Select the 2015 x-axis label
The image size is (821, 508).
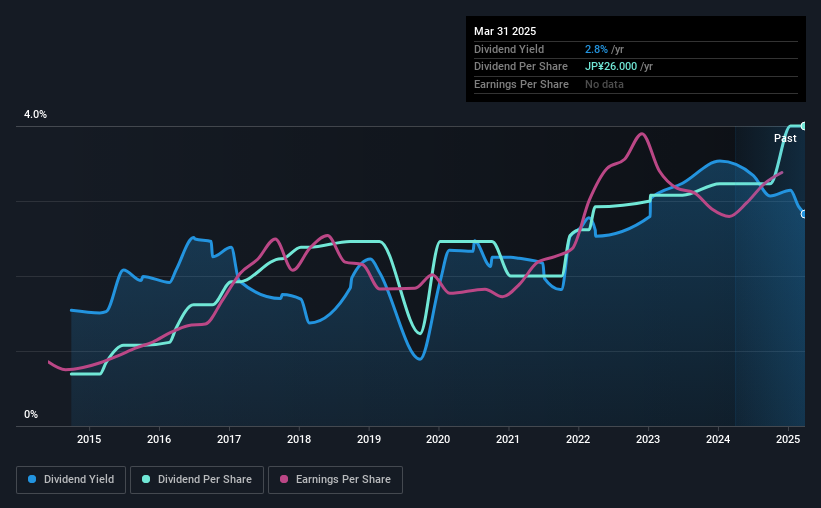(89, 439)
